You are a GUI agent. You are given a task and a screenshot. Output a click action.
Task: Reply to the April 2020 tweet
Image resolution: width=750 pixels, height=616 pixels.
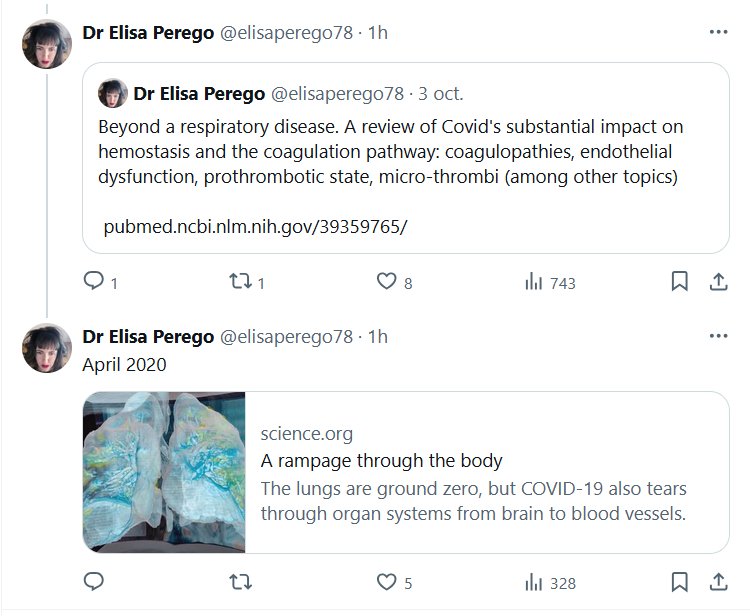pos(94,582)
